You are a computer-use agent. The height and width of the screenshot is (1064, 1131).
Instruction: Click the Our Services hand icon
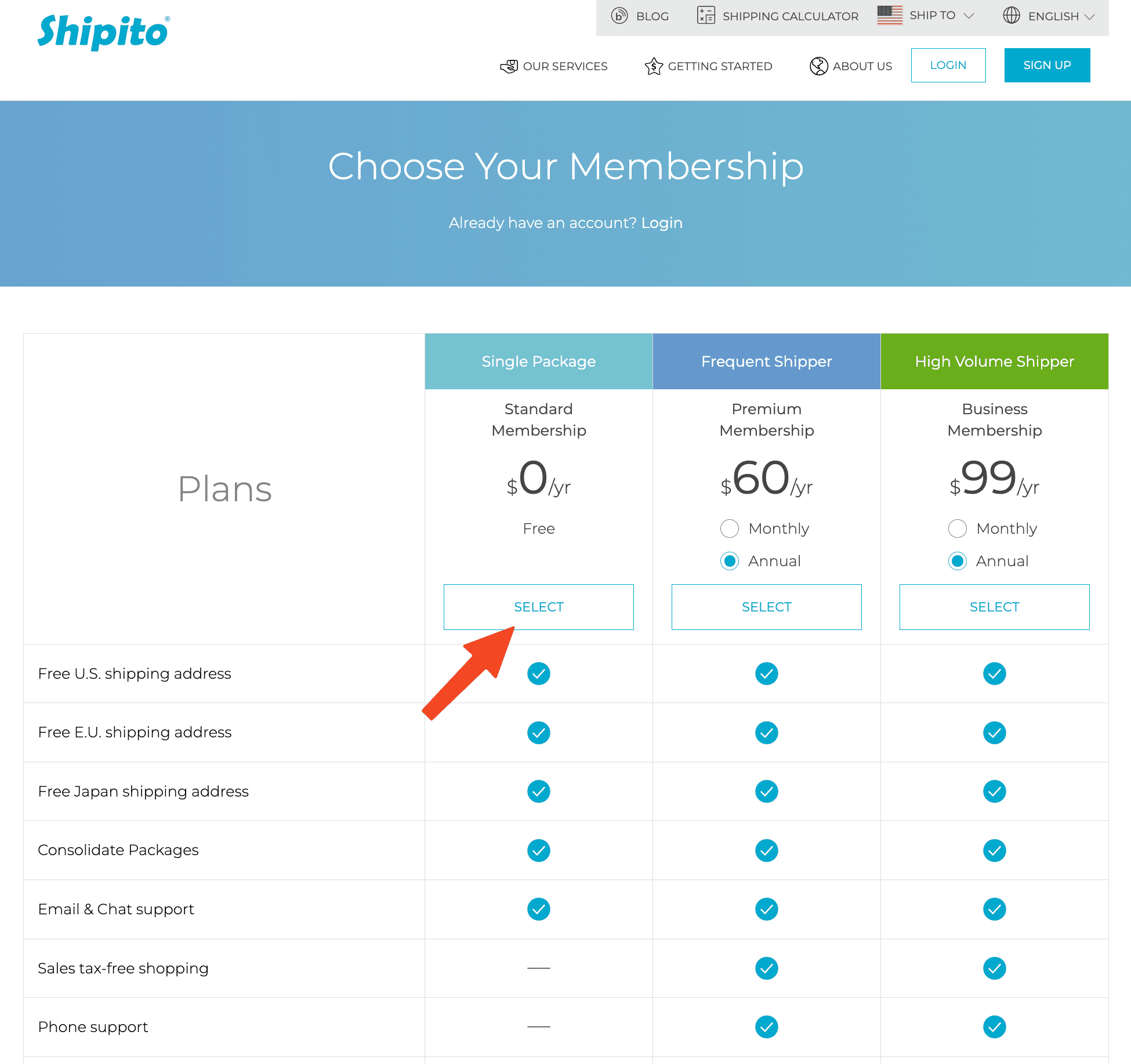[509, 66]
